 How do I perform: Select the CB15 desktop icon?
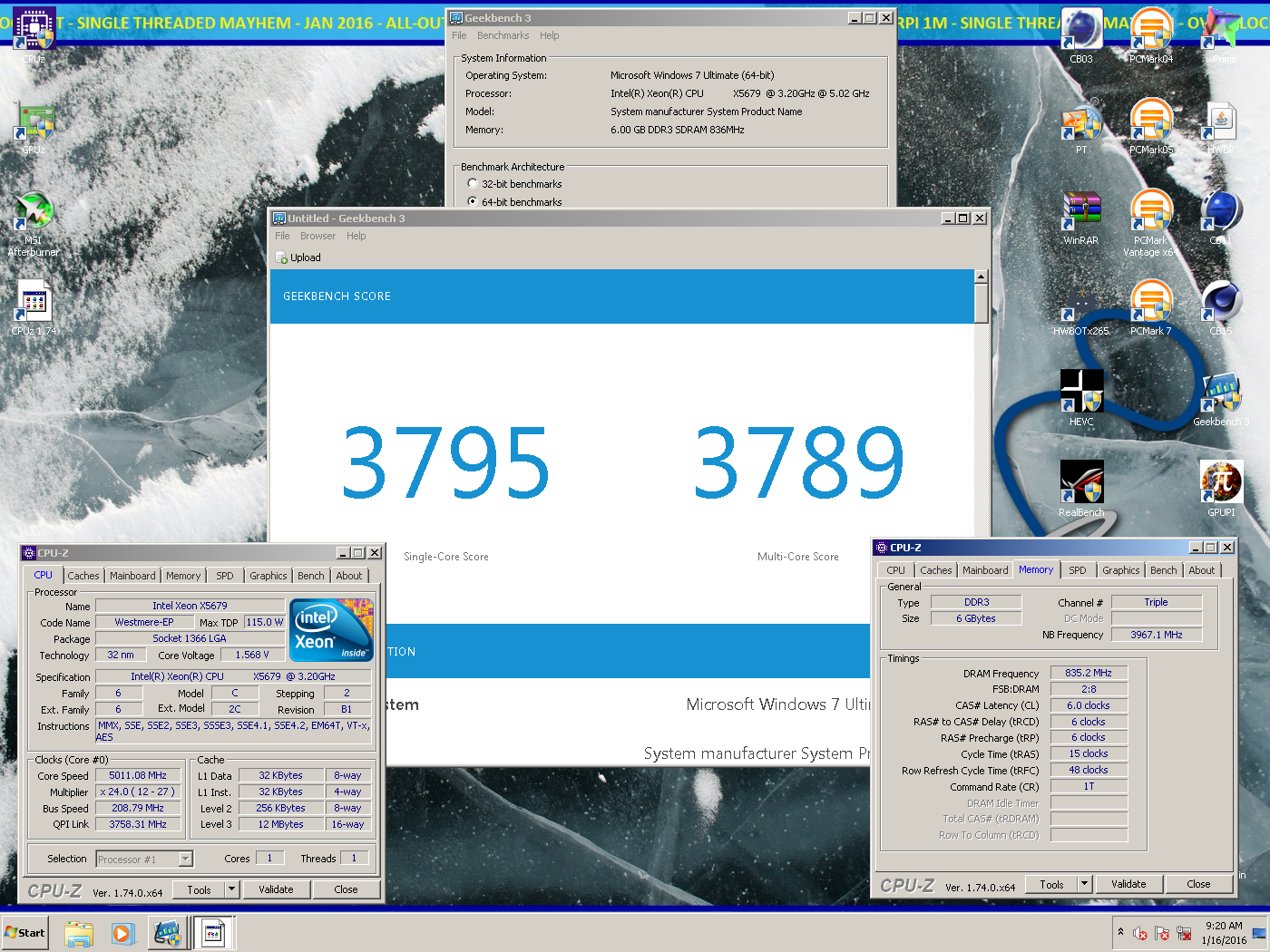[1221, 306]
